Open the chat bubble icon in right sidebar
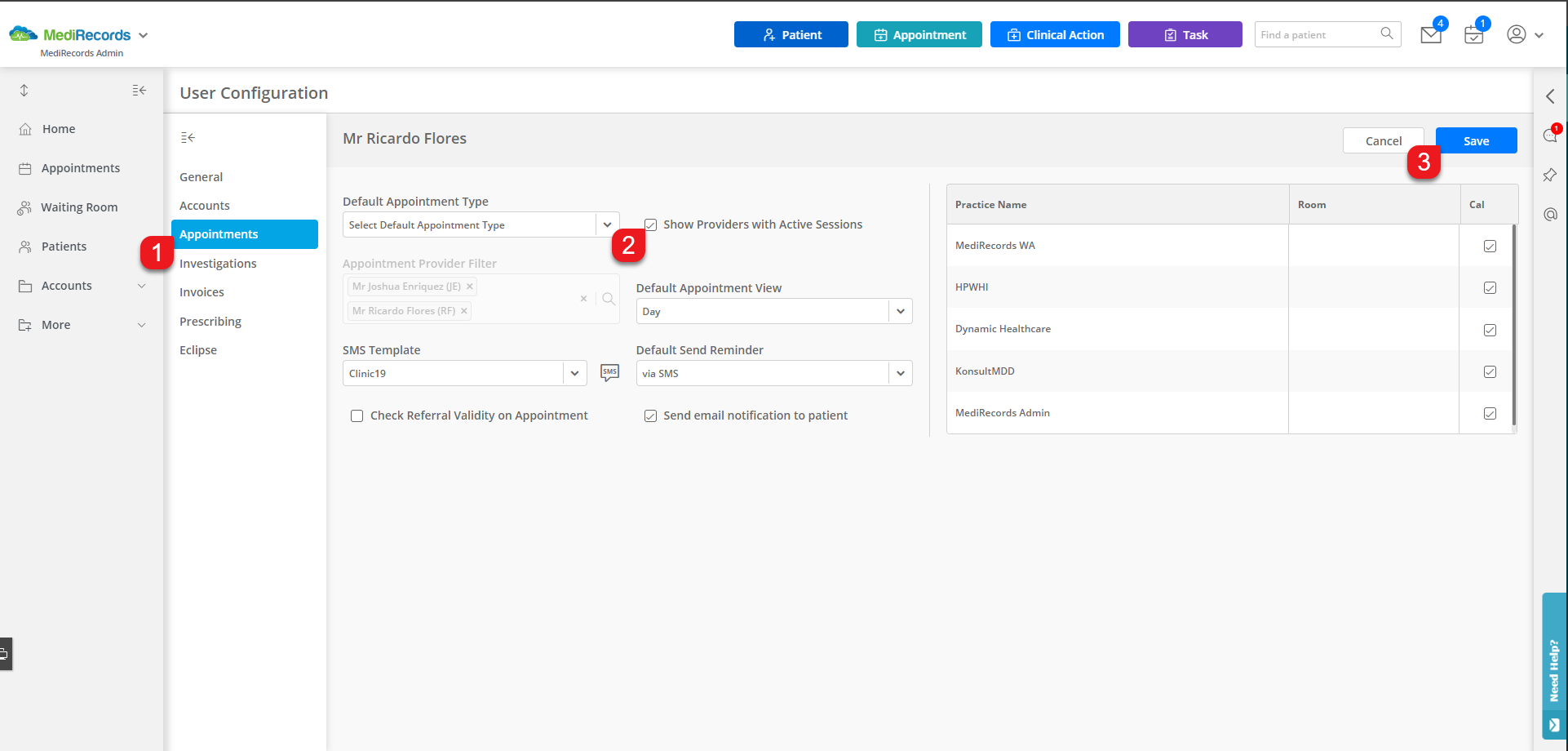The height and width of the screenshot is (751, 1568). tap(1549, 136)
